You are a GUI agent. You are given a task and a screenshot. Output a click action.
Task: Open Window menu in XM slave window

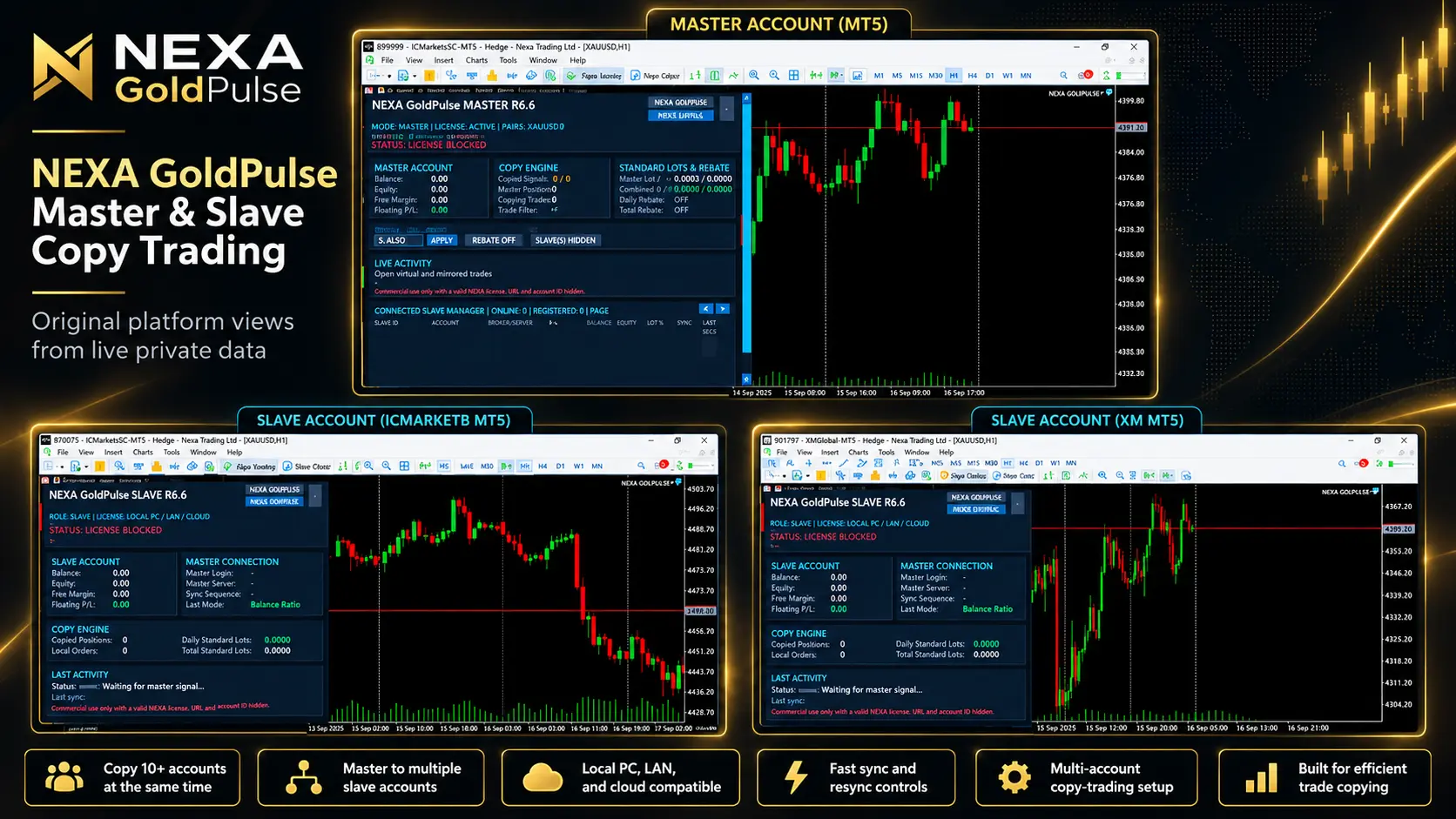coord(917,452)
